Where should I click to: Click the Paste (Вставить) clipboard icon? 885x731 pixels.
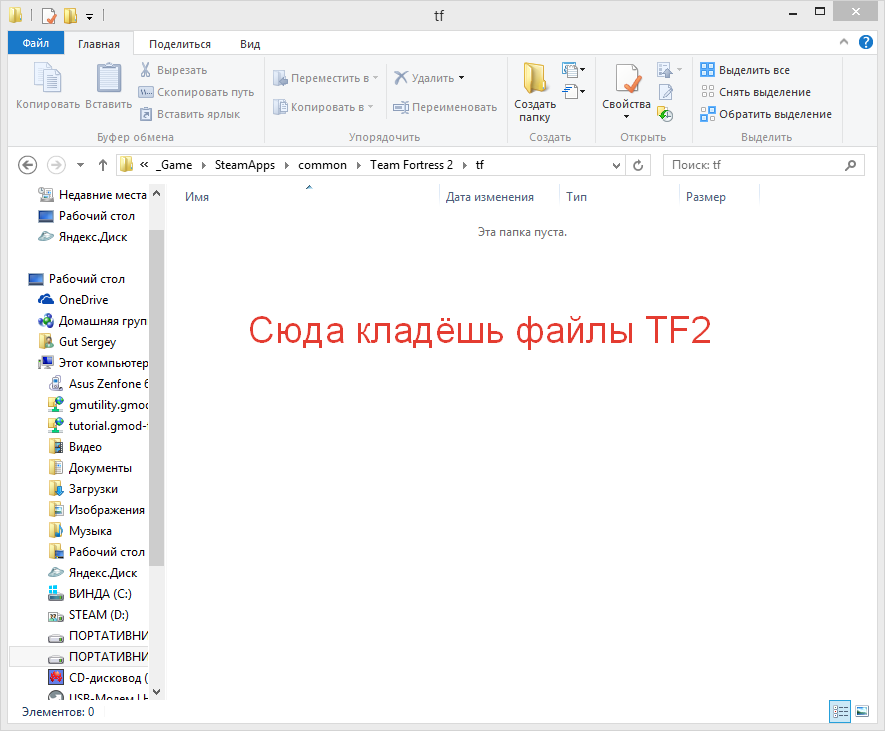coord(108,78)
